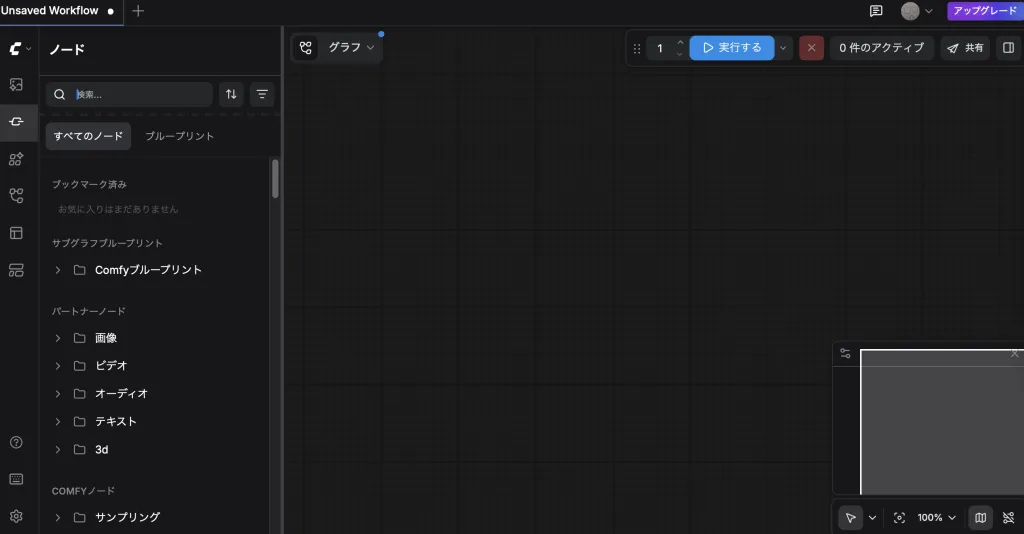The height and width of the screenshot is (534, 1024).
Task: Toggle the minimap visibility button
Action: click(980, 517)
